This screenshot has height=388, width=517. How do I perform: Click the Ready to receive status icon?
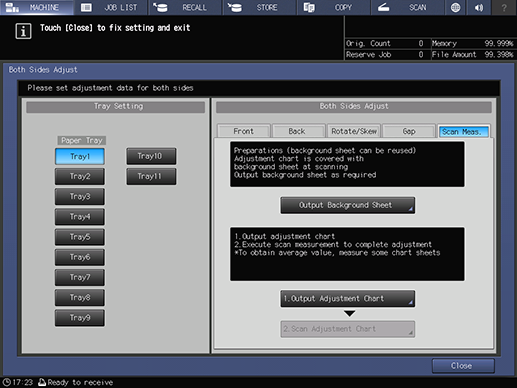(x=42, y=382)
